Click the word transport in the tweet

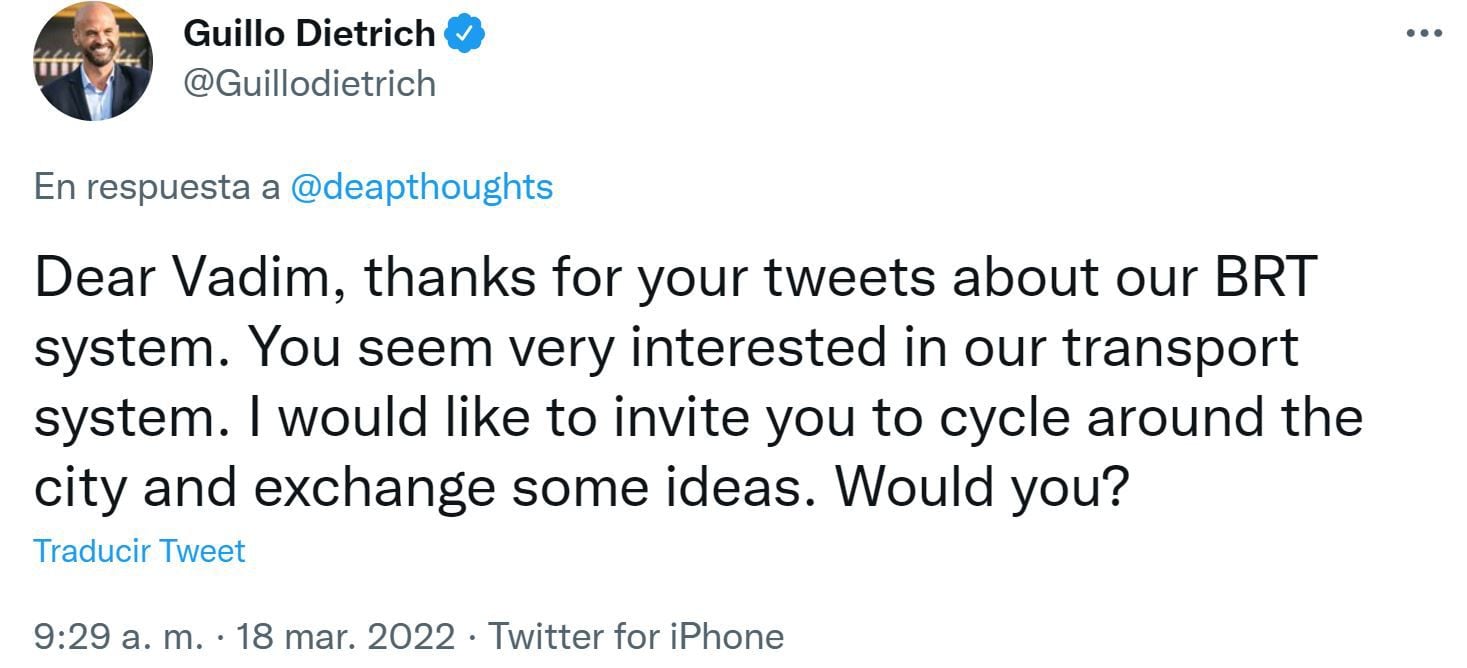1179,348
